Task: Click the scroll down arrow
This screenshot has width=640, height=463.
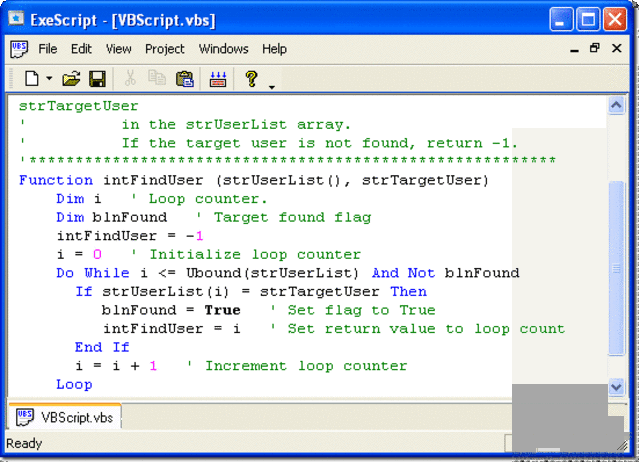Action: pyautogui.click(x=616, y=386)
